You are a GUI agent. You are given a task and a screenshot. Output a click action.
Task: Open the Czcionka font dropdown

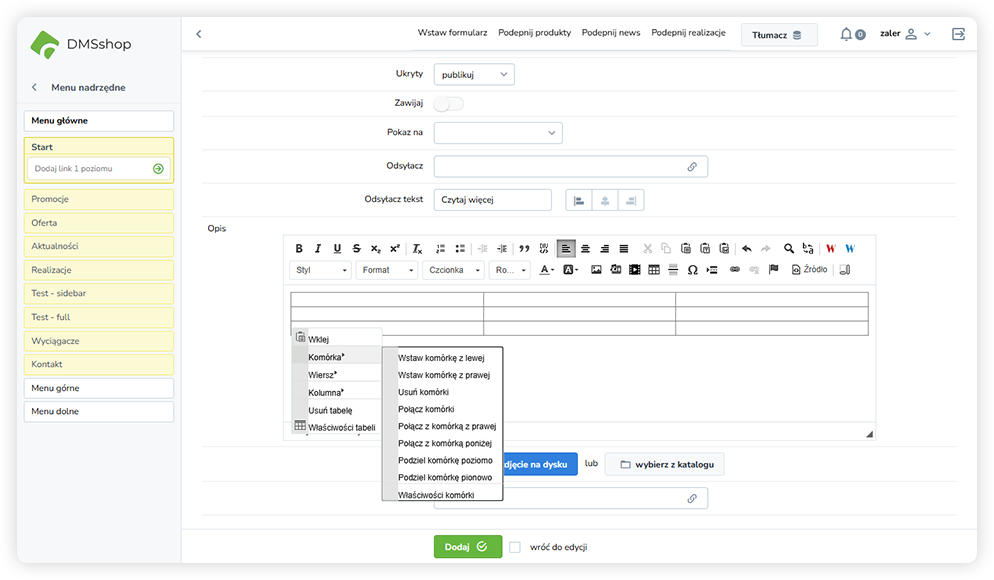coord(453,270)
